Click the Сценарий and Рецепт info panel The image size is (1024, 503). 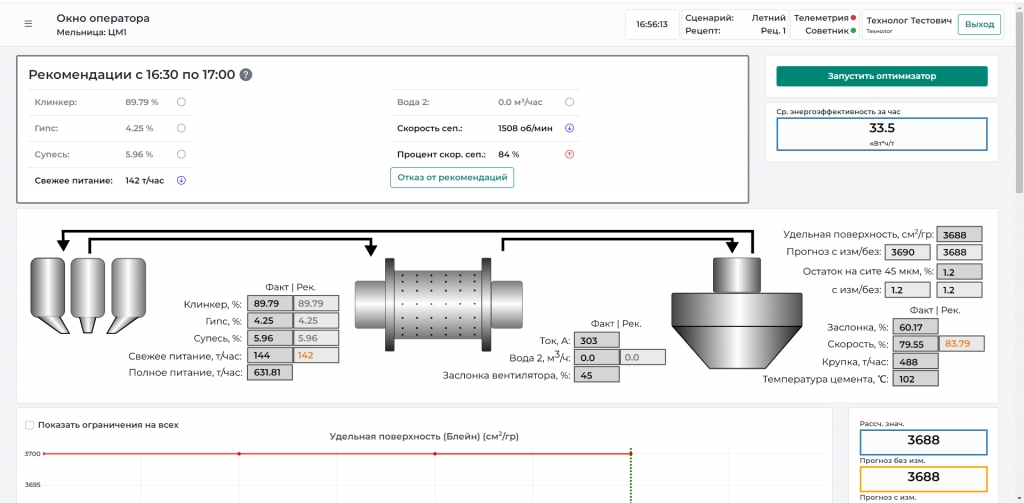point(735,25)
